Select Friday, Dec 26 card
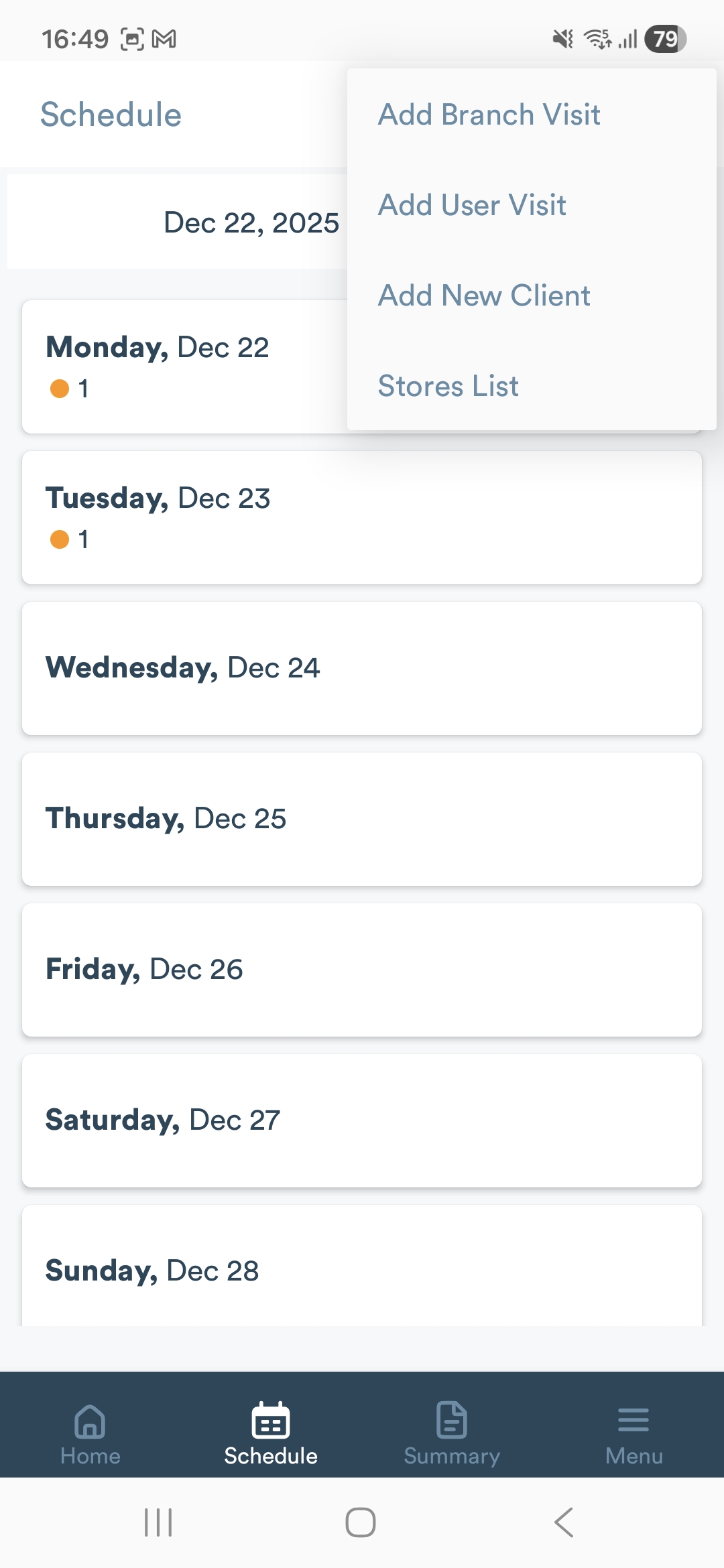724x1568 pixels. tap(362, 970)
